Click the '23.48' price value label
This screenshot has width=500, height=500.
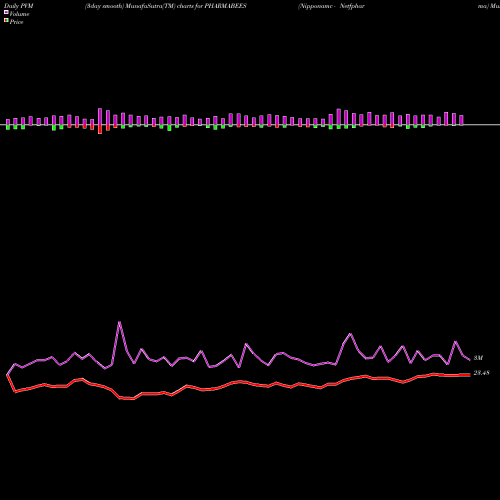click(481, 373)
